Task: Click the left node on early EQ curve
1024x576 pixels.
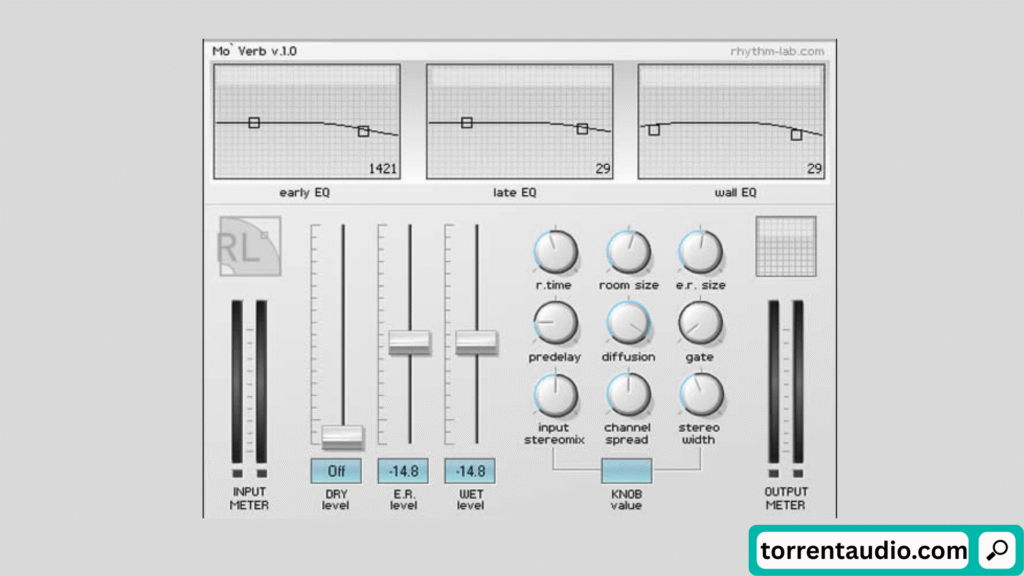Action: tap(254, 122)
